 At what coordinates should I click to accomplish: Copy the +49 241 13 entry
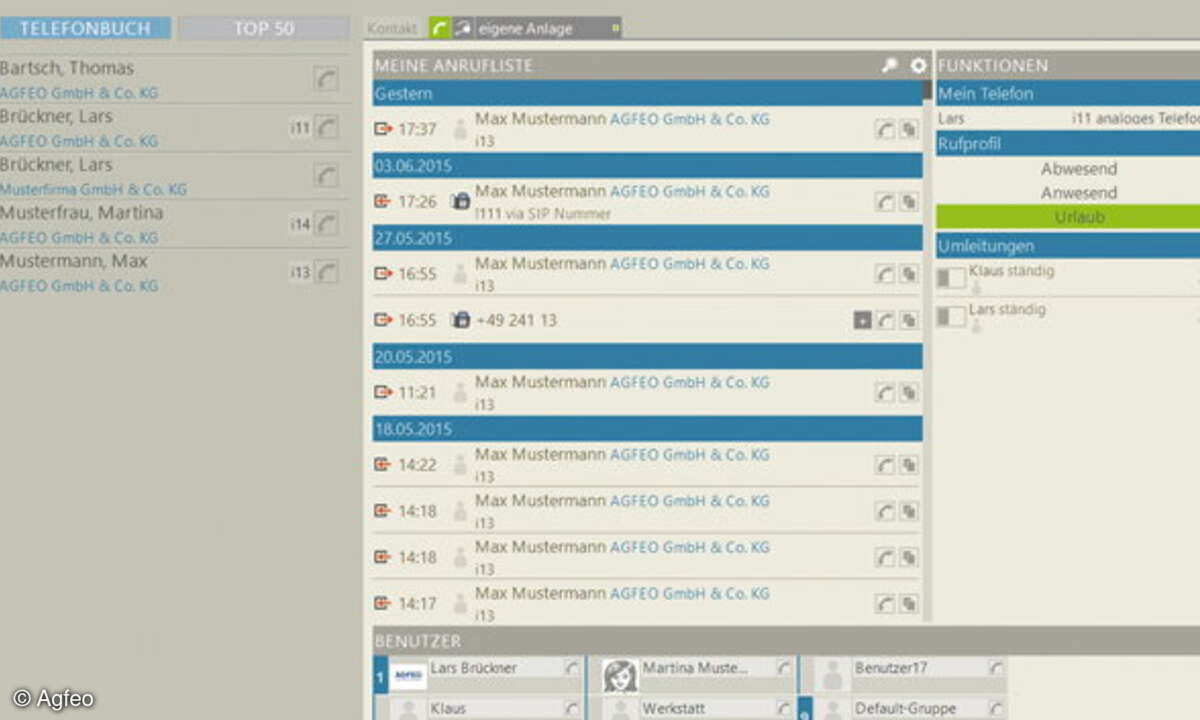pos(908,320)
